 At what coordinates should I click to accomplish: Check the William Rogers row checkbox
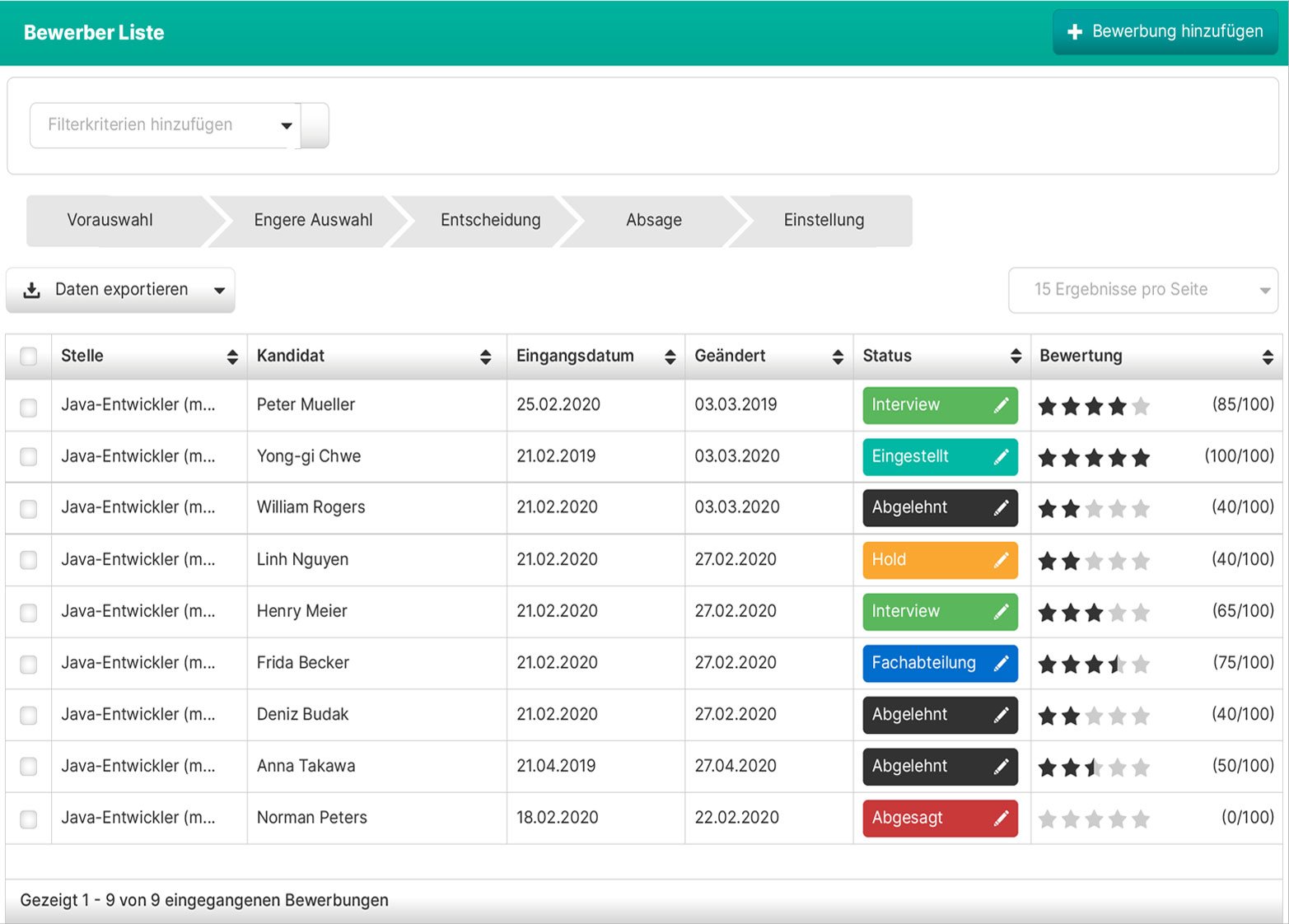pyautogui.click(x=29, y=509)
